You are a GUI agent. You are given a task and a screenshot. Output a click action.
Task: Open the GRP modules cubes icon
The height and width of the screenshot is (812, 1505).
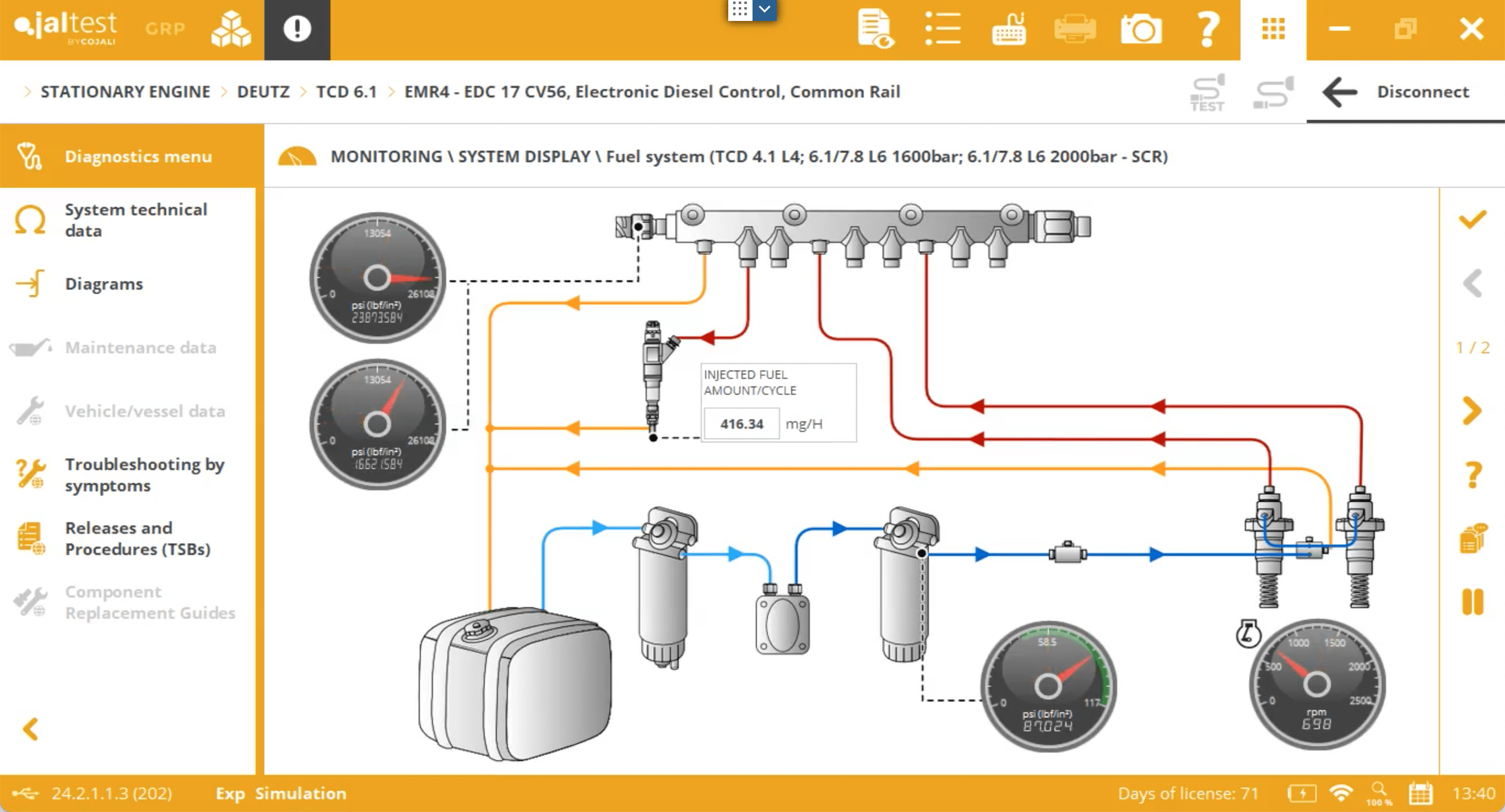(x=231, y=29)
